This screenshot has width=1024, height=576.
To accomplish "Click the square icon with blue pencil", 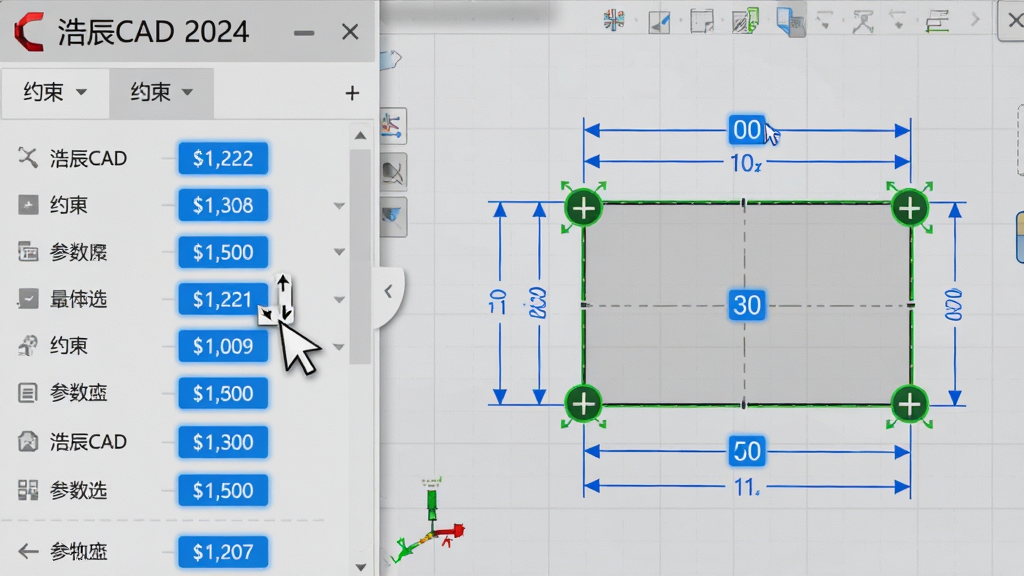I will pyautogui.click(x=659, y=22).
